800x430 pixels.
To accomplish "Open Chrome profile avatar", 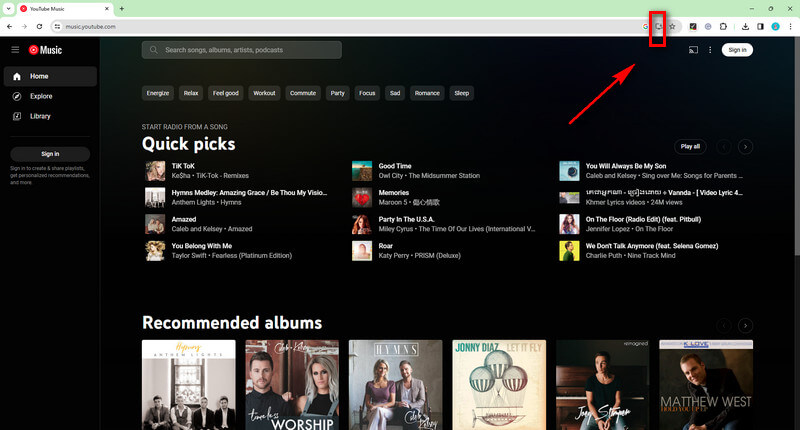I will 776,27.
